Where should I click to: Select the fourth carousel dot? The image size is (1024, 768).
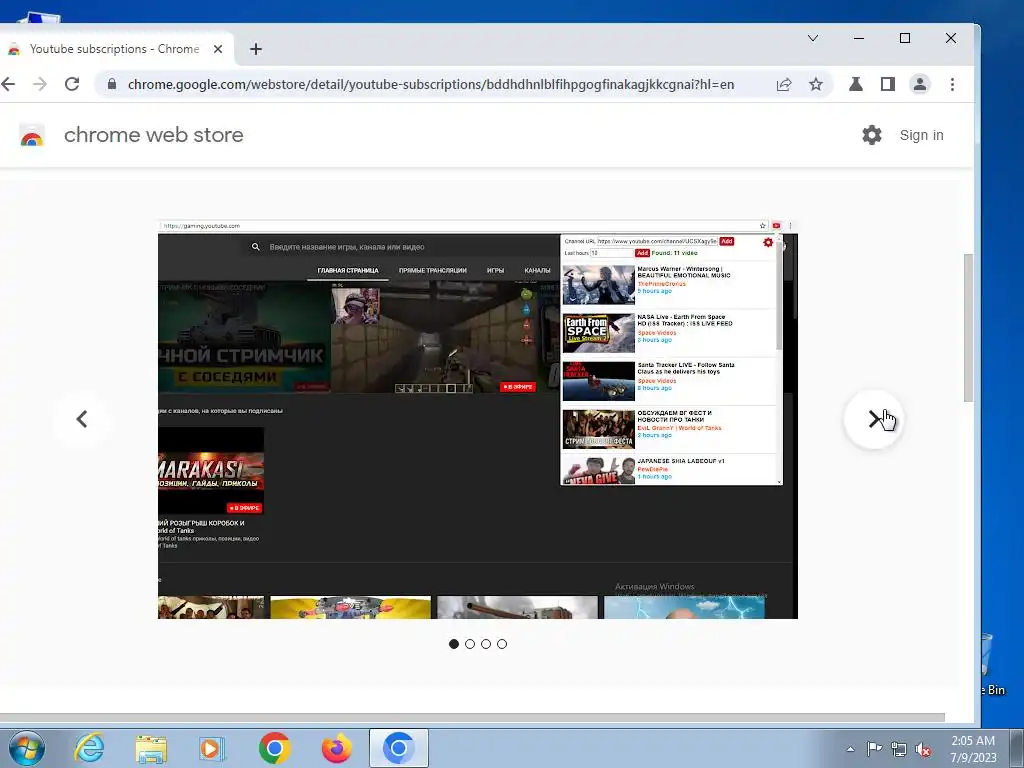[x=502, y=644]
